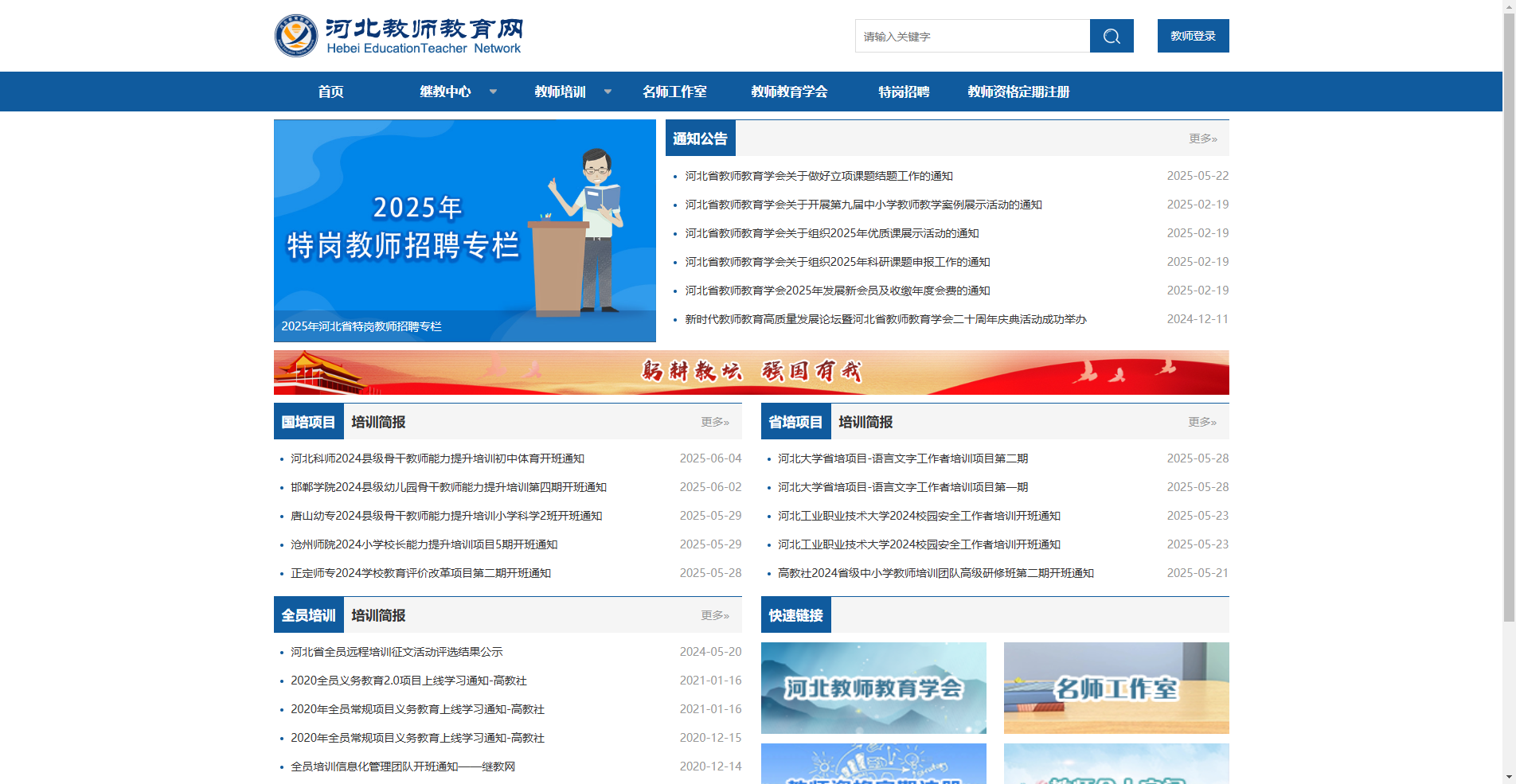Click inside the keyword search input field
The width and height of the screenshot is (1516, 784).
pyautogui.click(x=971, y=36)
